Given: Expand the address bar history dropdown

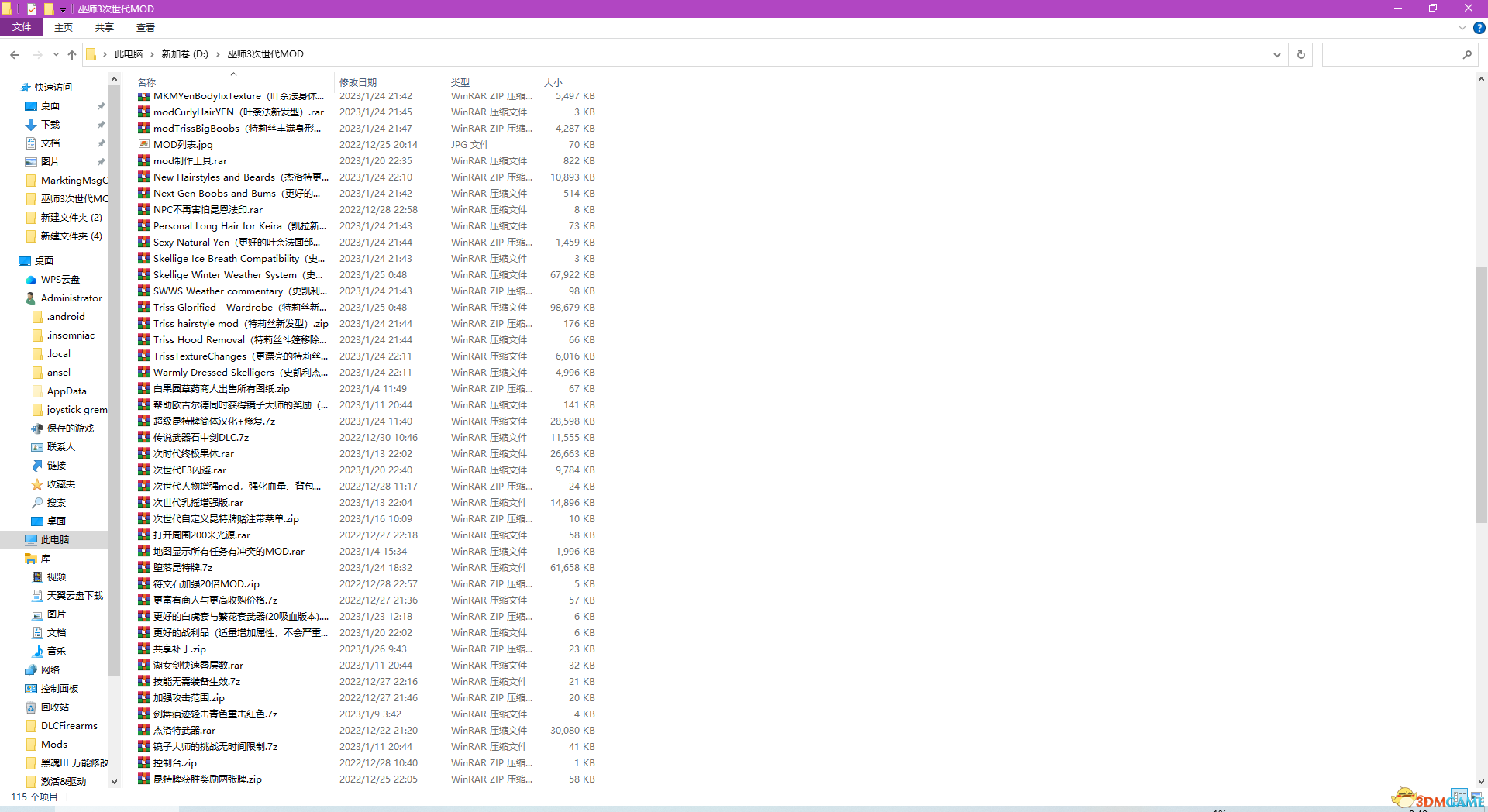Looking at the screenshot, I should (x=1276, y=54).
